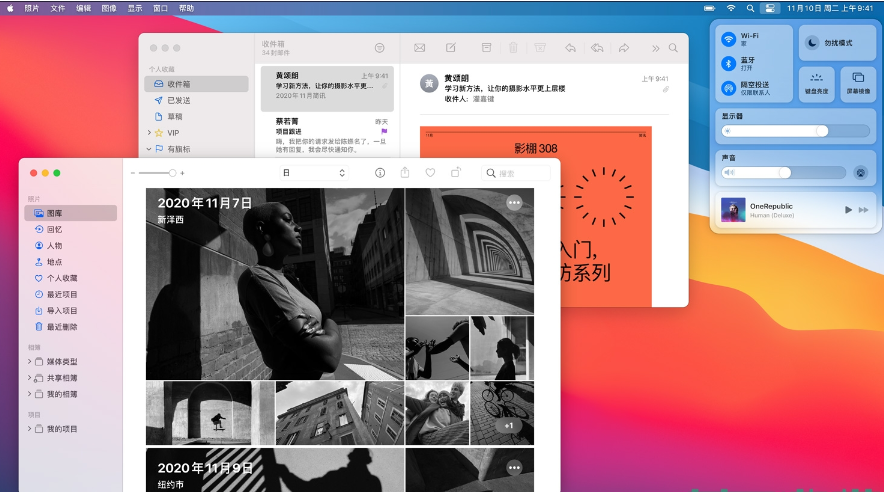The height and width of the screenshot is (492, 884).
Task: Select the woman portrait photo
Action: [x=275, y=284]
